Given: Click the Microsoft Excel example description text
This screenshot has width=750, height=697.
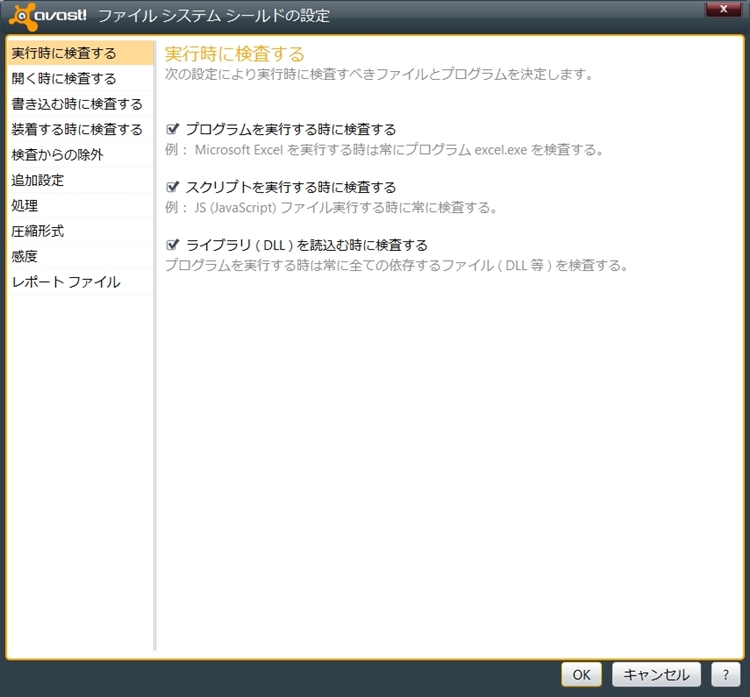Looking at the screenshot, I should tap(385, 150).
